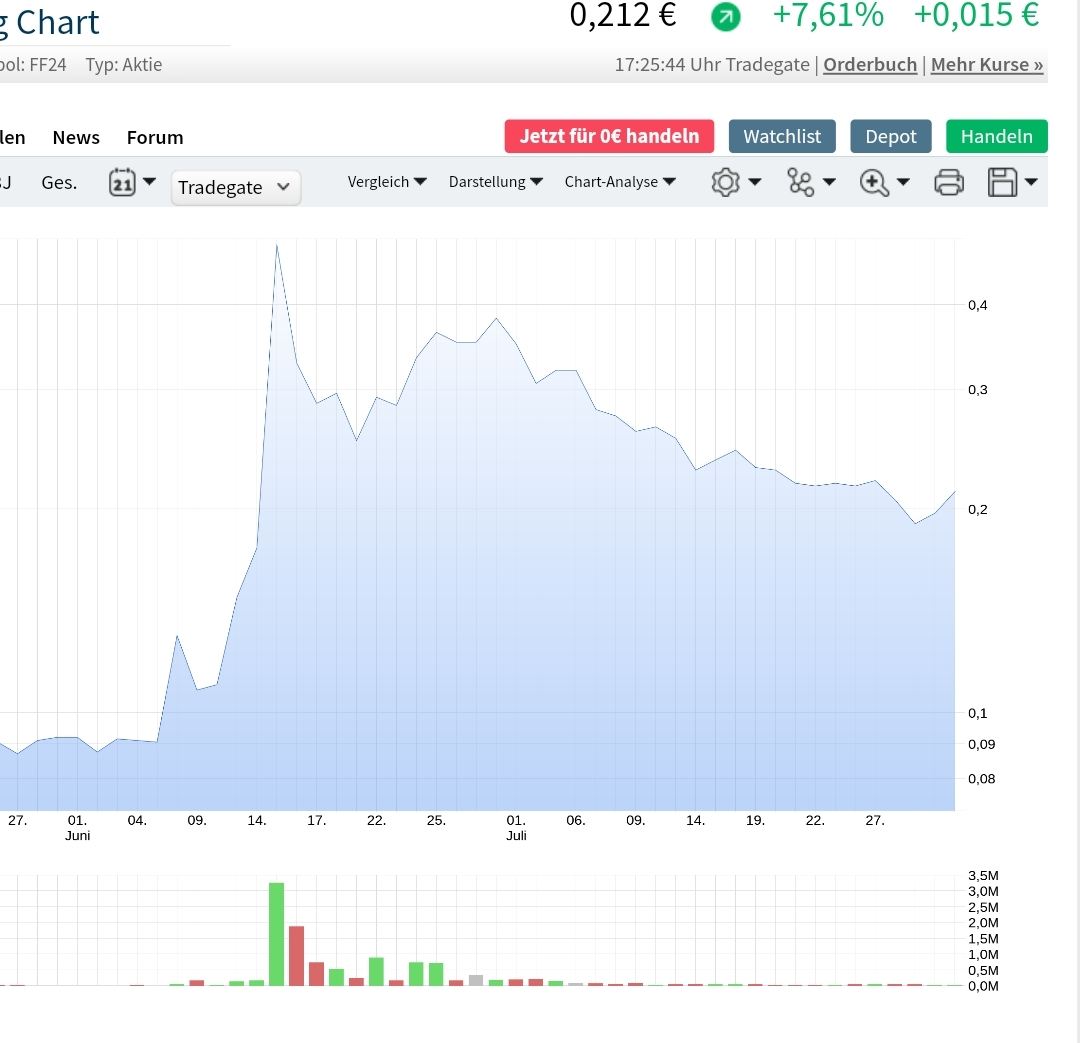Open the Forum section

tap(155, 137)
